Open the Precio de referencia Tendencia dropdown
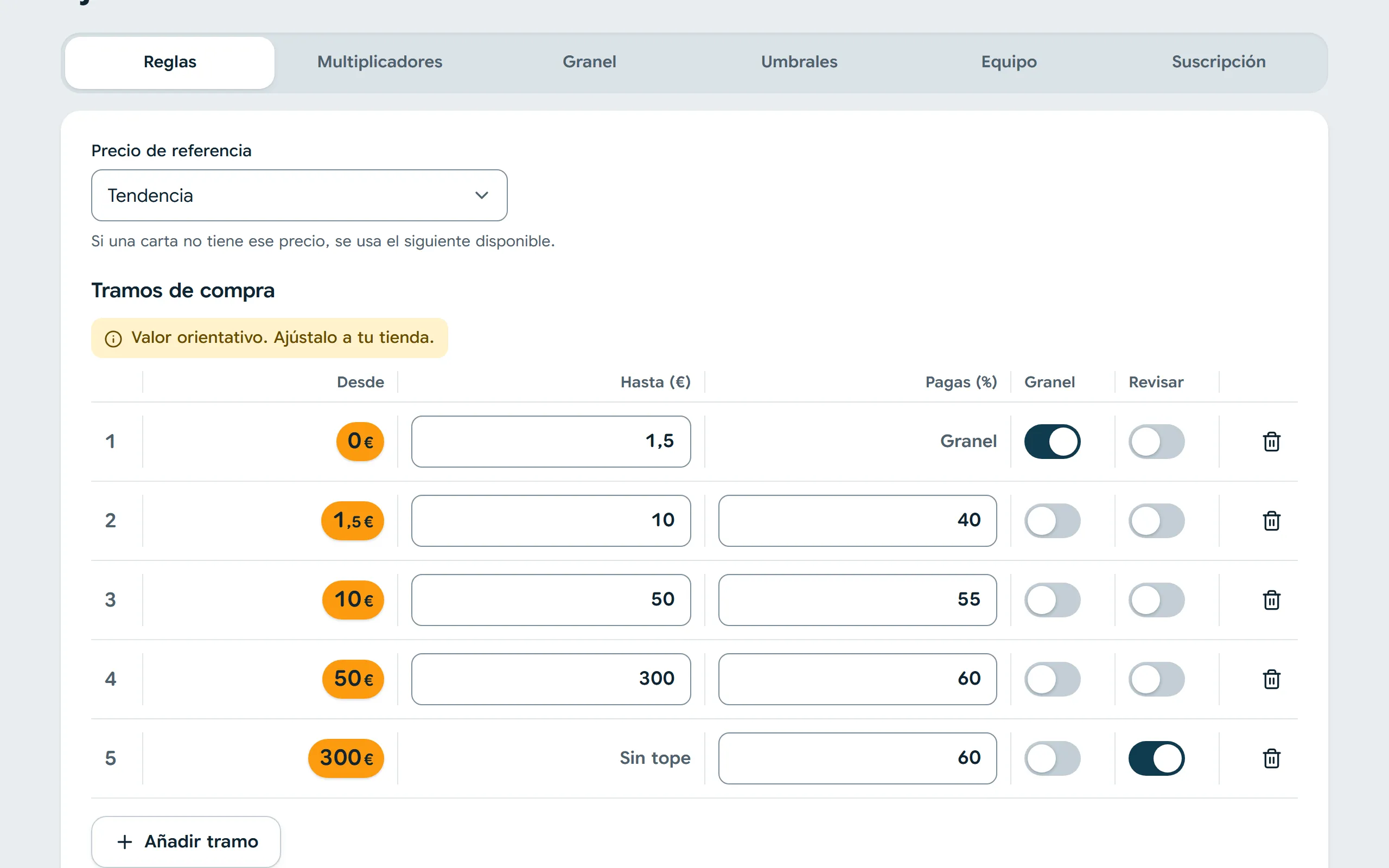Image resolution: width=1389 pixels, height=868 pixels. (x=299, y=195)
